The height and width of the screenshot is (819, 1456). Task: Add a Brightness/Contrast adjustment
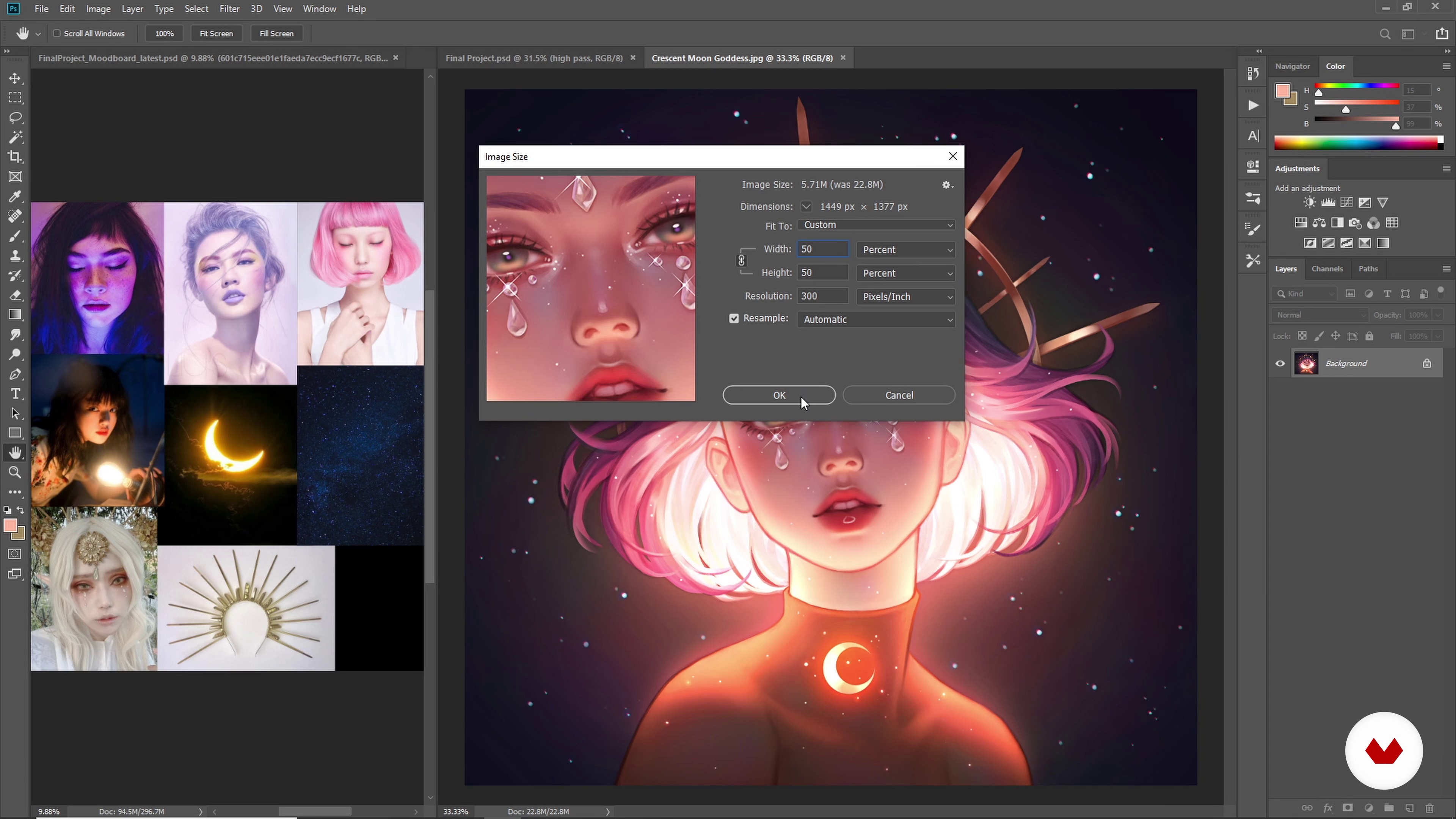[x=1309, y=202]
